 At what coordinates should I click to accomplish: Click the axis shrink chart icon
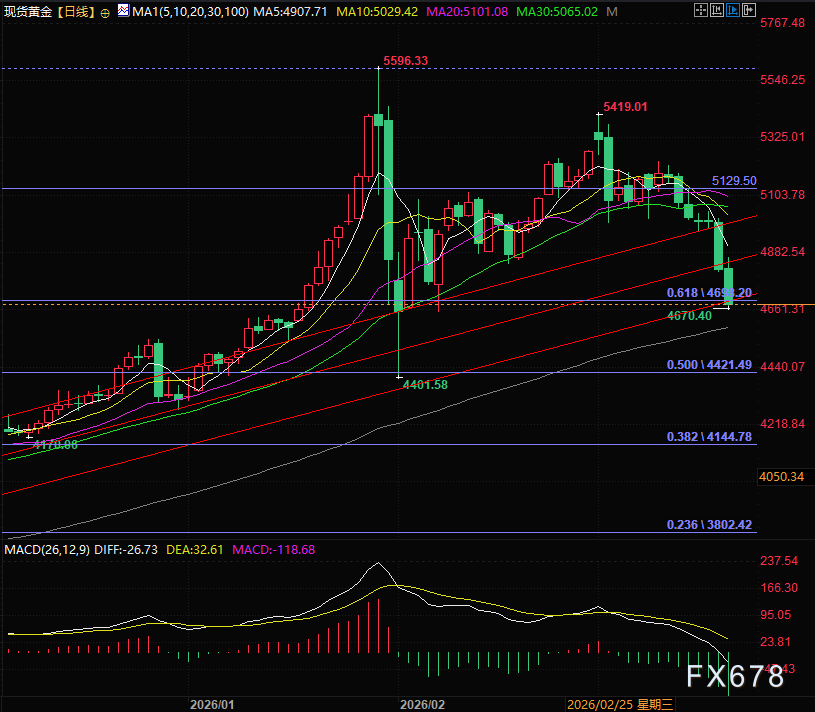click(x=717, y=10)
